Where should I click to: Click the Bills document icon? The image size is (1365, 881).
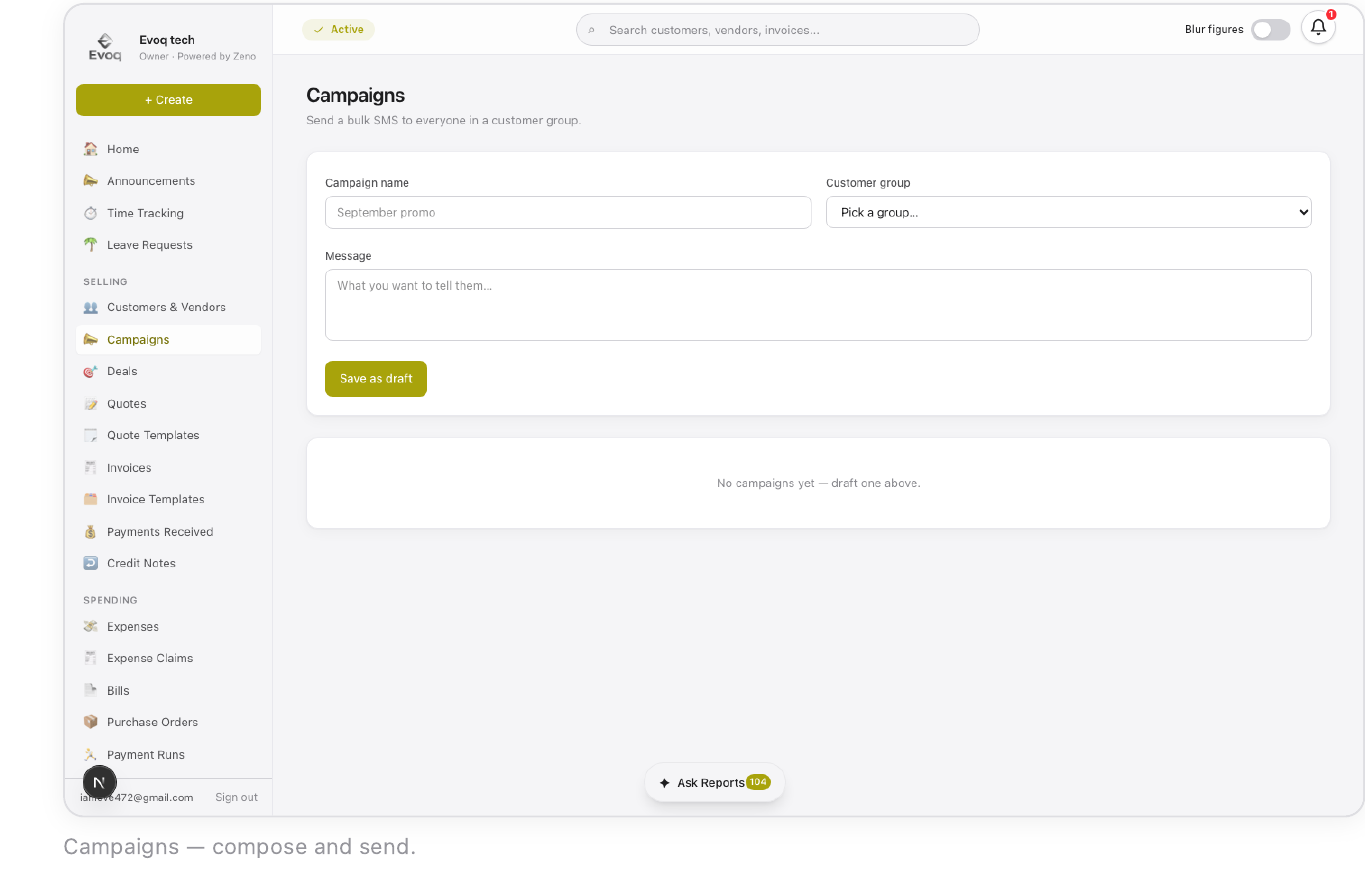(91, 691)
